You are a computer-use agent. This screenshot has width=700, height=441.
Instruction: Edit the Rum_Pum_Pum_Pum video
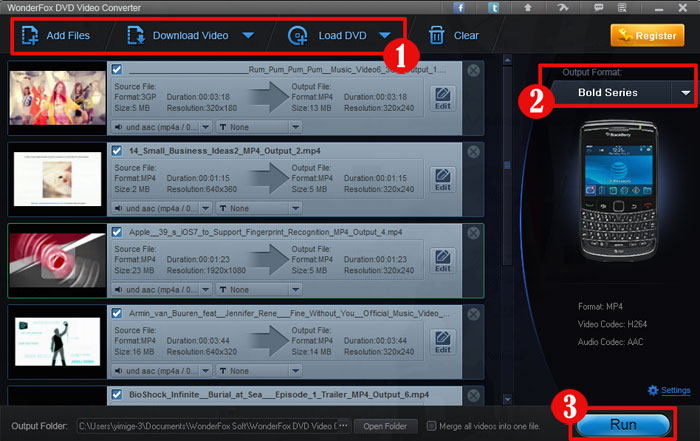tap(443, 99)
